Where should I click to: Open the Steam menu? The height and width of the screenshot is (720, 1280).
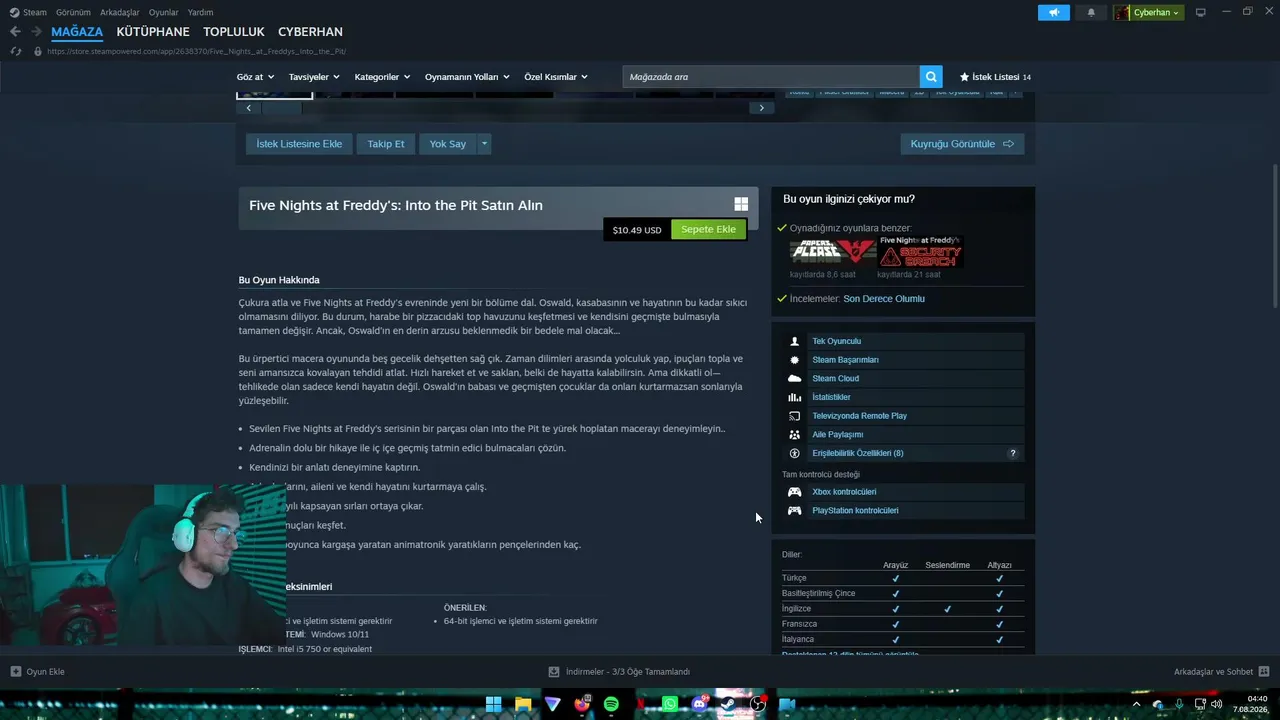(x=35, y=13)
